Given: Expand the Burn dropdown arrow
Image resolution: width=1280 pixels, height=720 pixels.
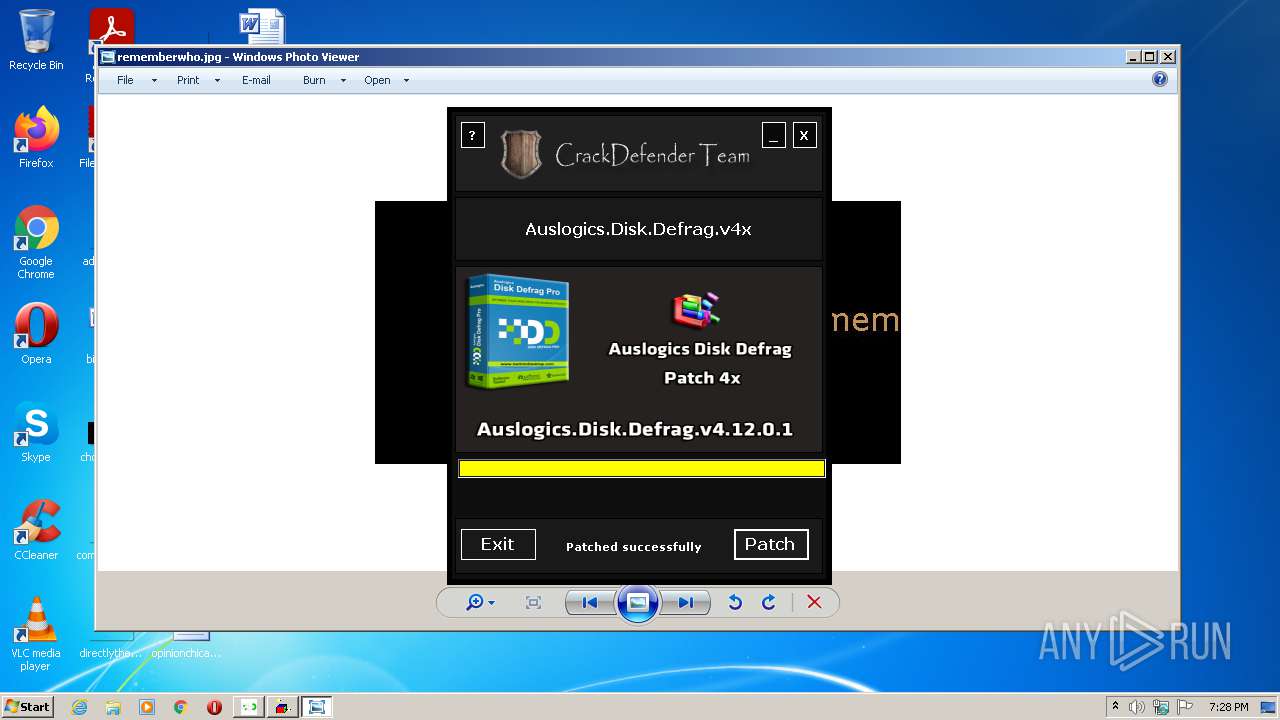Looking at the screenshot, I should pyautogui.click(x=343, y=81).
